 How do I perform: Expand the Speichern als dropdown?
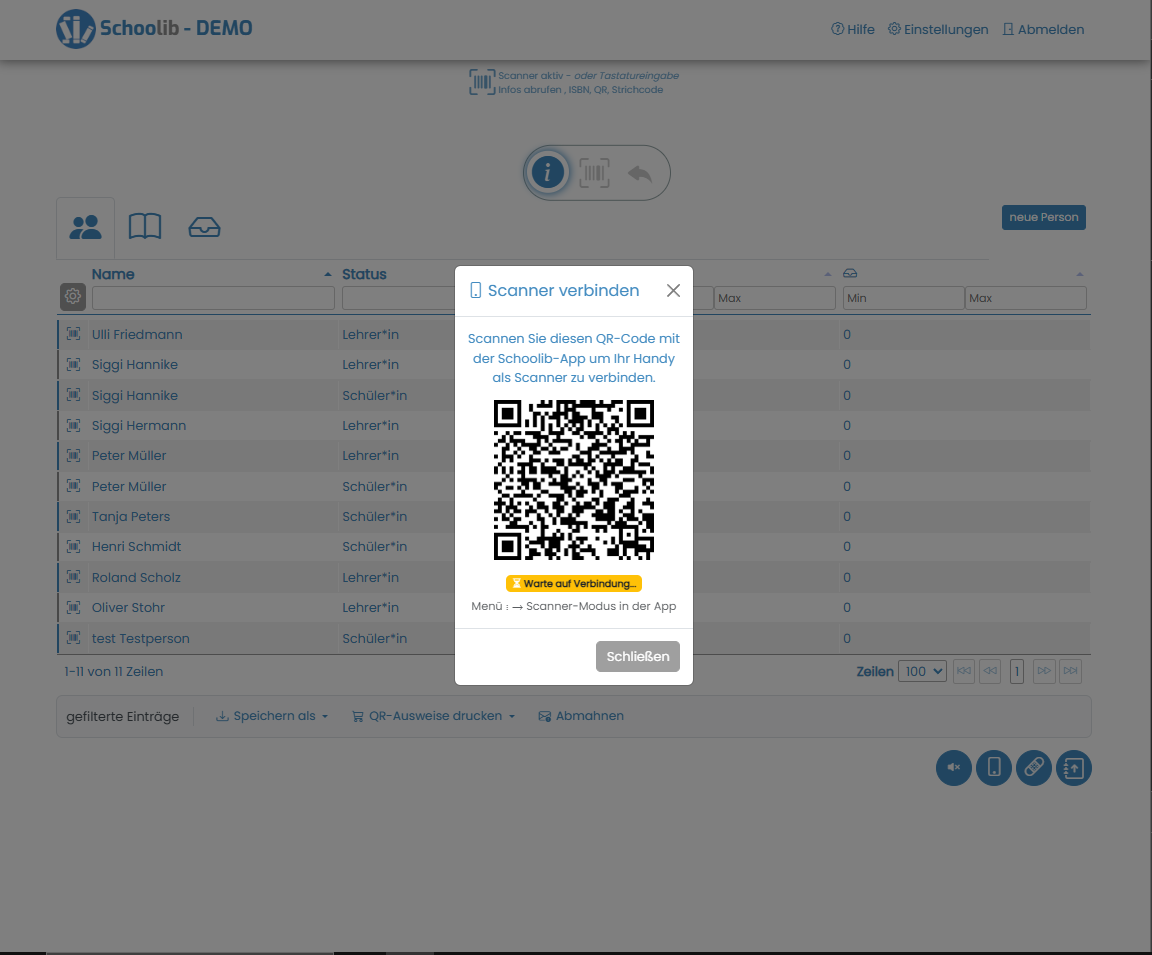coord(271,715)
